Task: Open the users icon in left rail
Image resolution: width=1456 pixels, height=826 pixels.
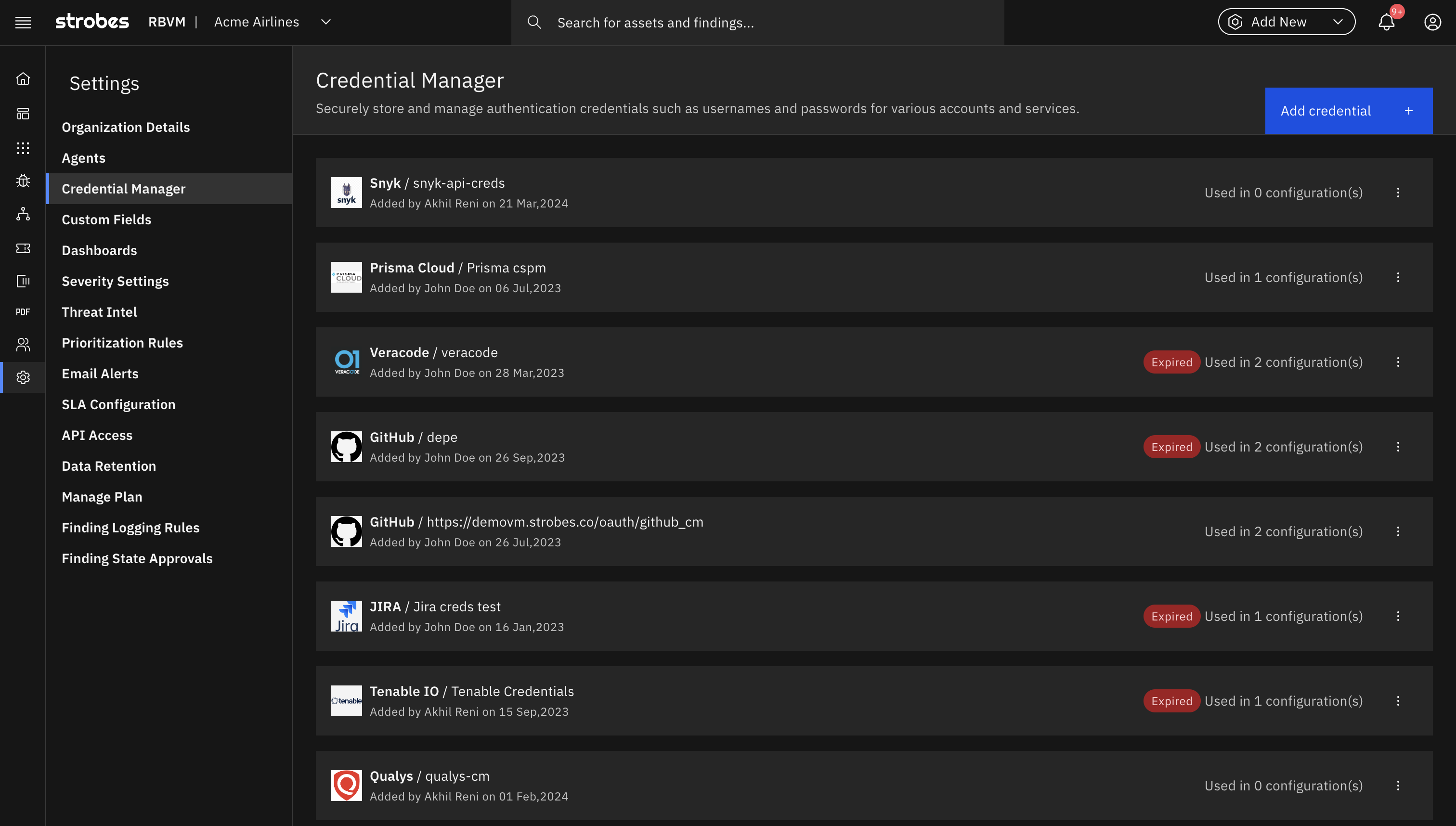Action: [x=23, y=344]
